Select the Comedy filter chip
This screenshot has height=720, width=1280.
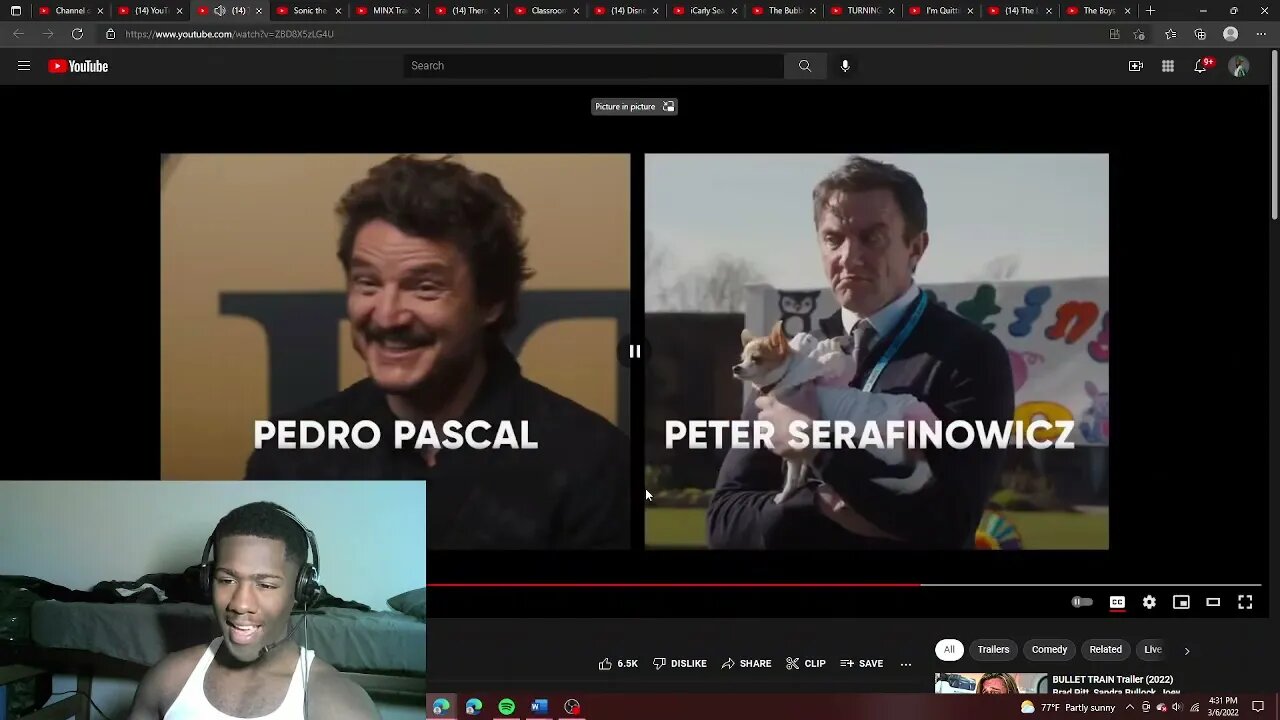(1049, 649)
